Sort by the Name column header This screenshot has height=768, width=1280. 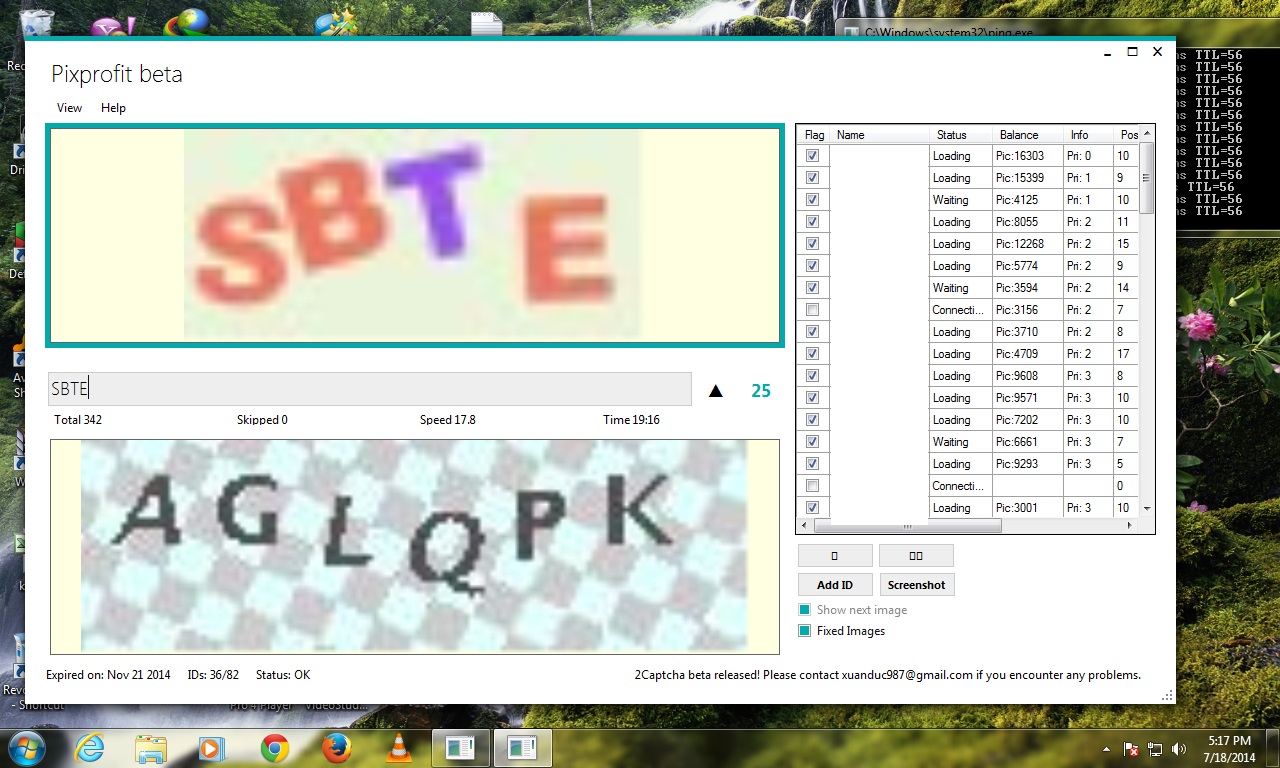point(880,135)
